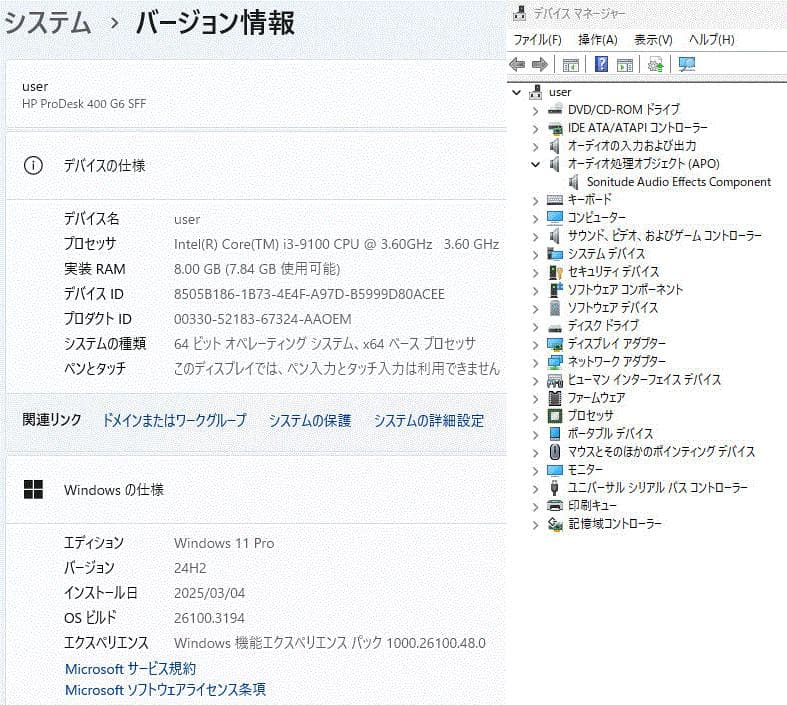Screen dimensions: 787x705
Task: Click the オーディオの入力および出力 speaker icon
Action: pos(555,146)
